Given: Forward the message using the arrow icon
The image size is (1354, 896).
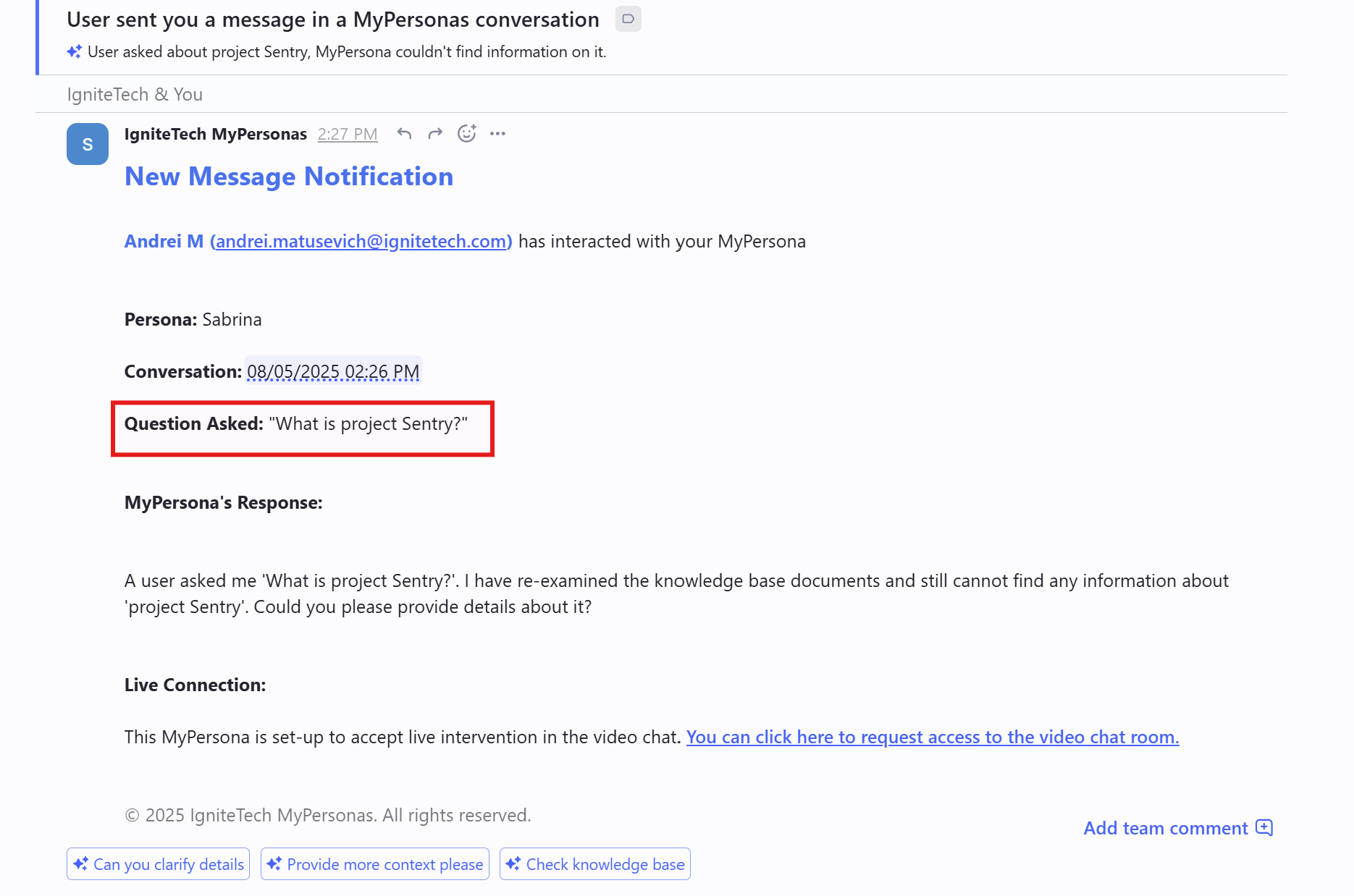Looking at the screenshot, I should tap(435, 133).
